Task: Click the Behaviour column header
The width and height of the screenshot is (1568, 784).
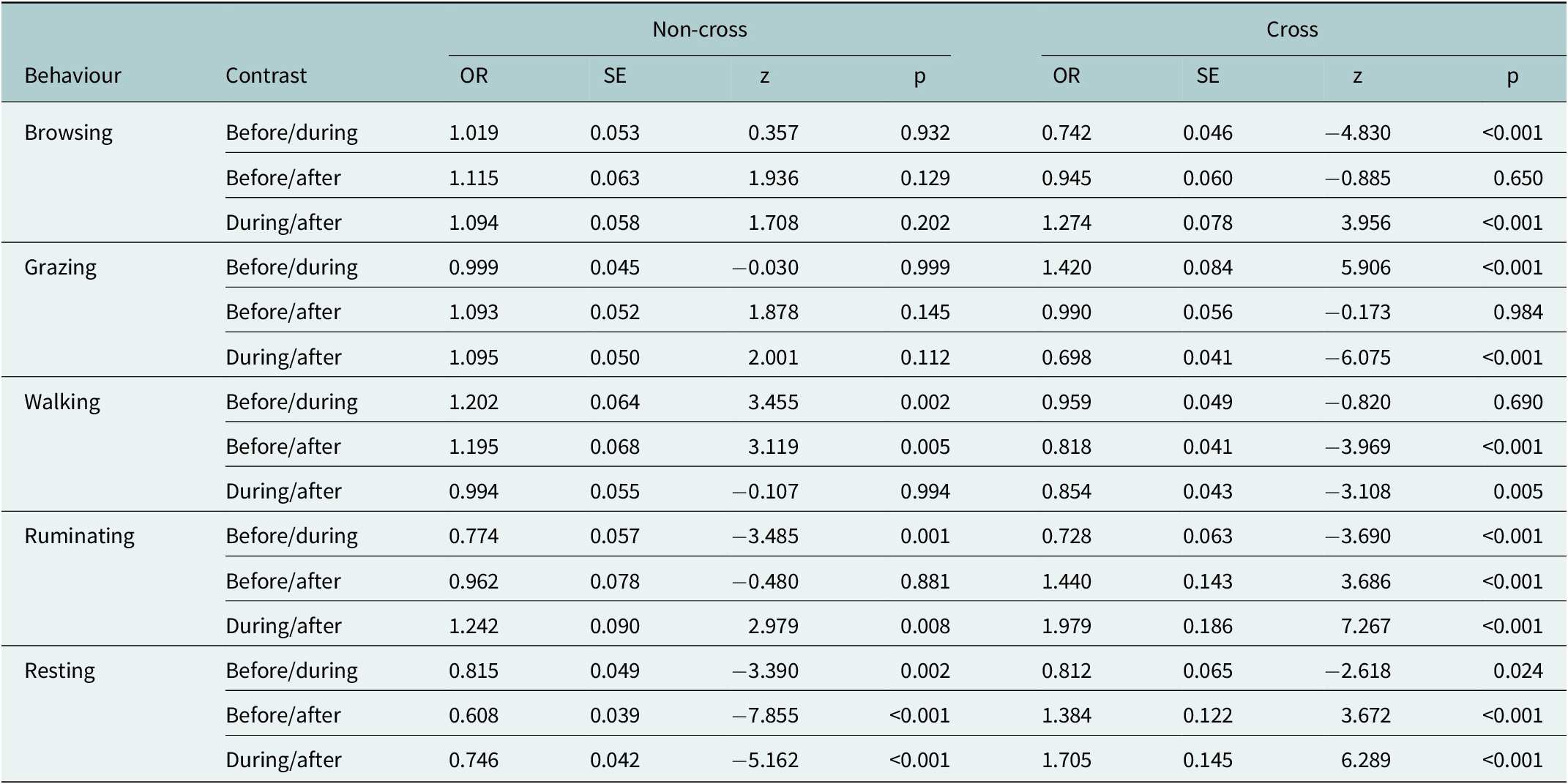Action: click(72, 75)
